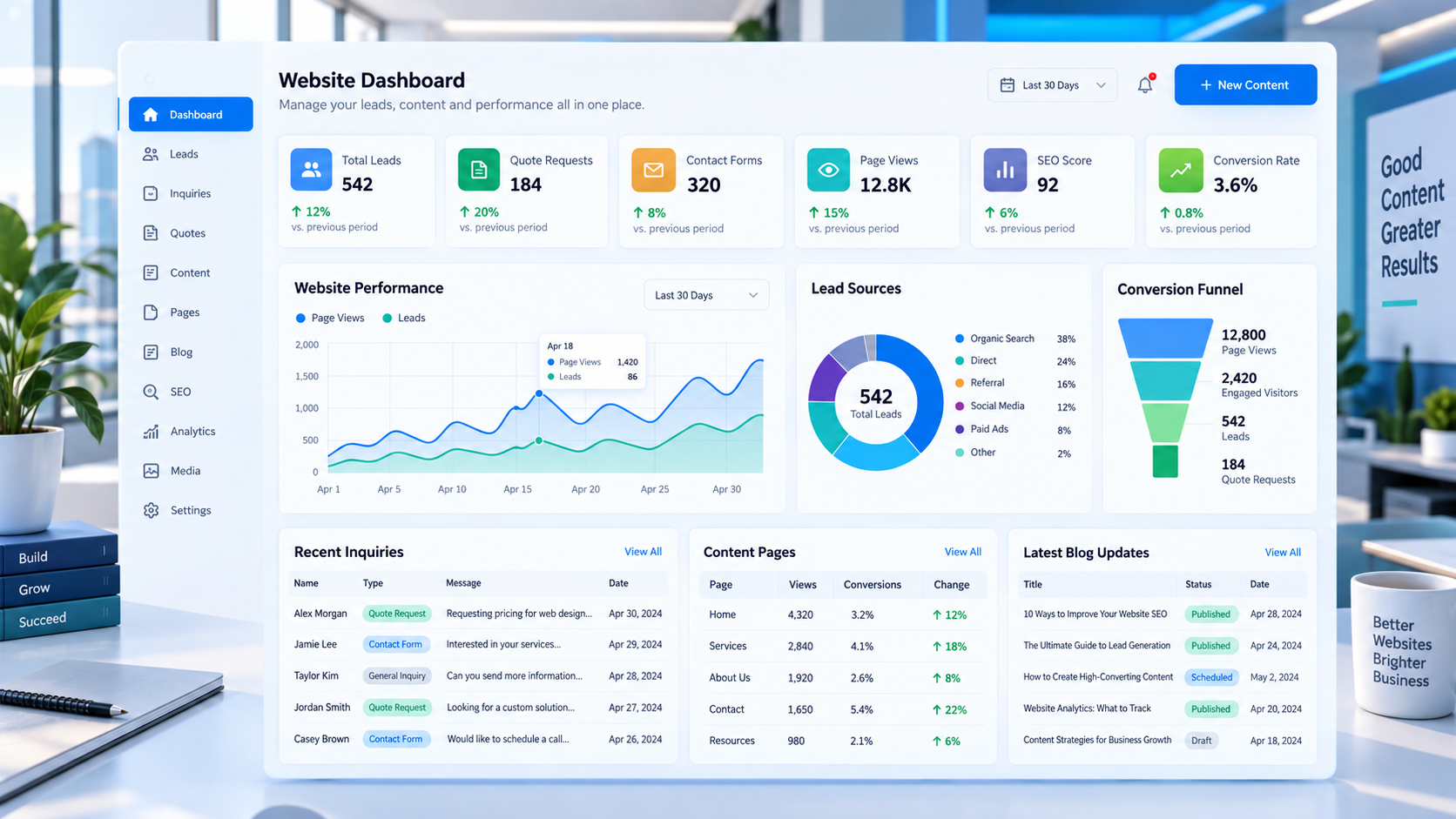Click the Pages sidebar icon
This screenshot has width=1456, height=819.
point(151,312)
